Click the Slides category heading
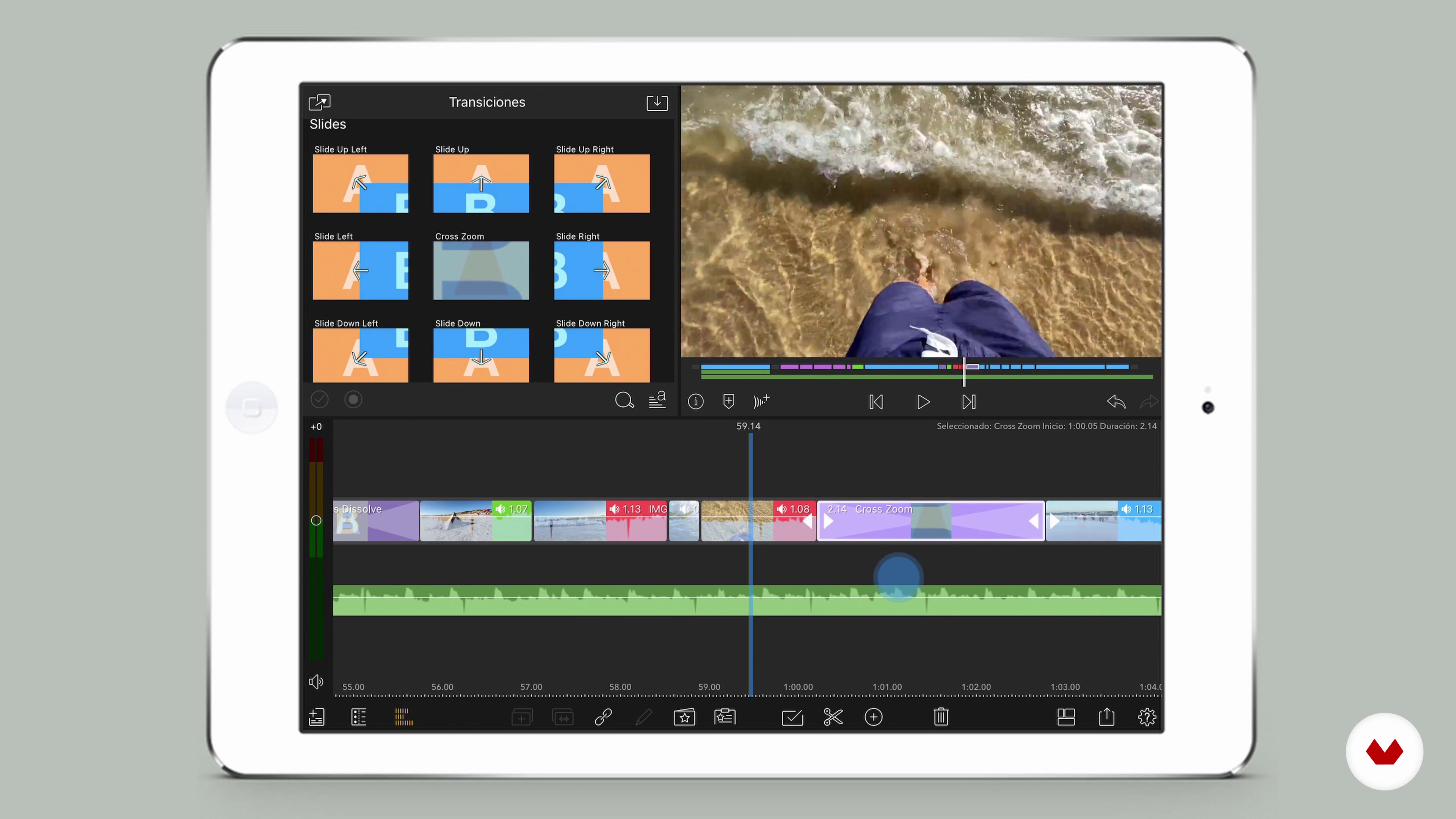1456x819 pixels. [328, 124]
